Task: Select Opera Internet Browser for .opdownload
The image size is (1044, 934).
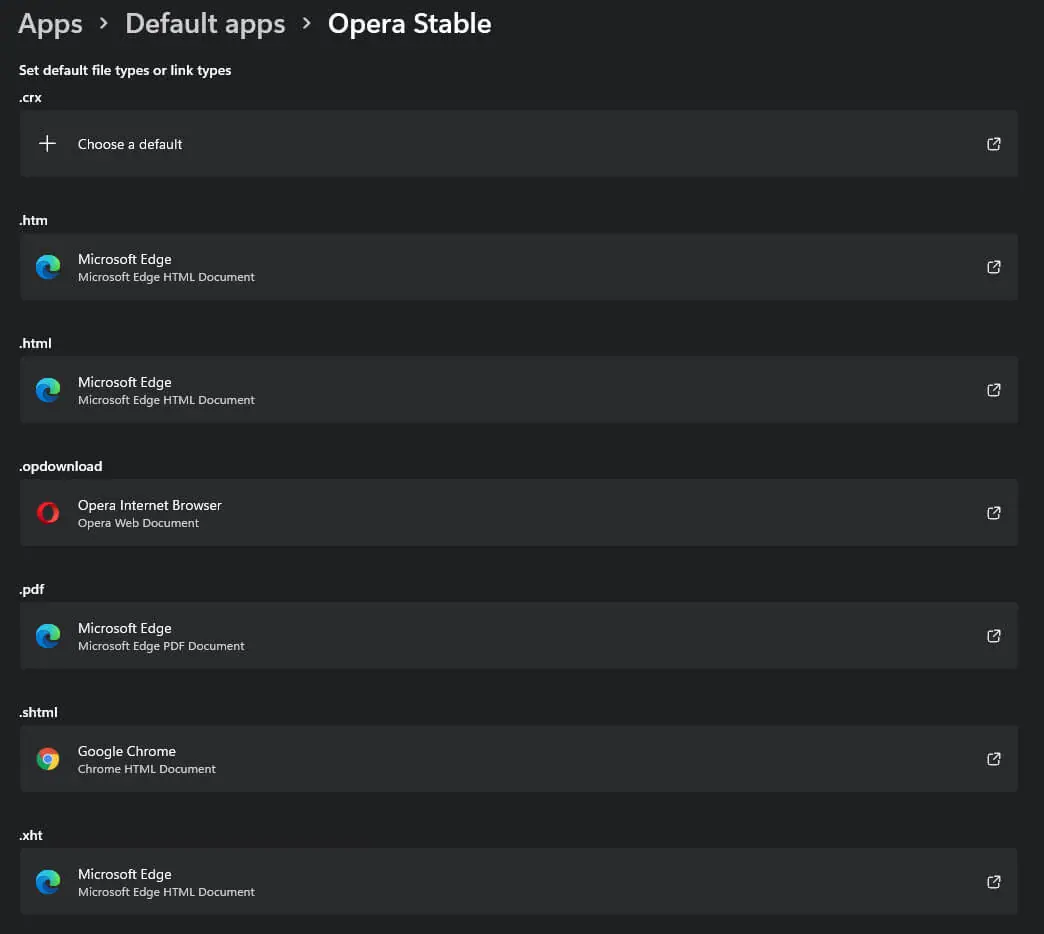Action: pos(519,513)
